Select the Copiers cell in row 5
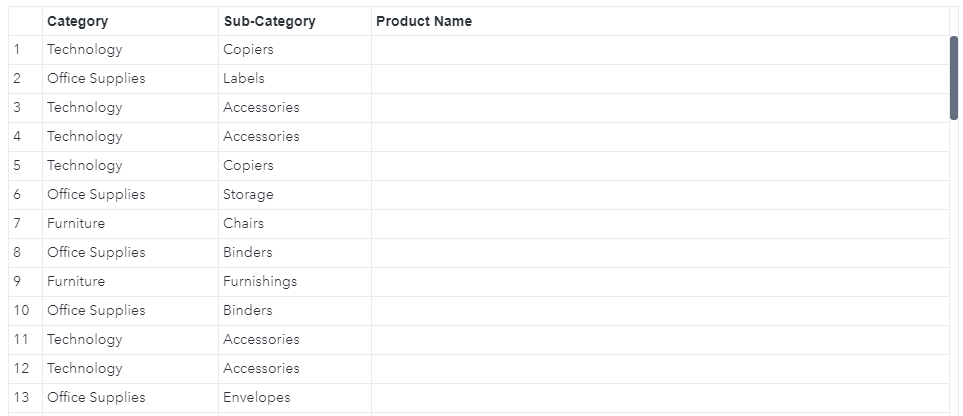963x416 pixels. (x=248, y=166)
